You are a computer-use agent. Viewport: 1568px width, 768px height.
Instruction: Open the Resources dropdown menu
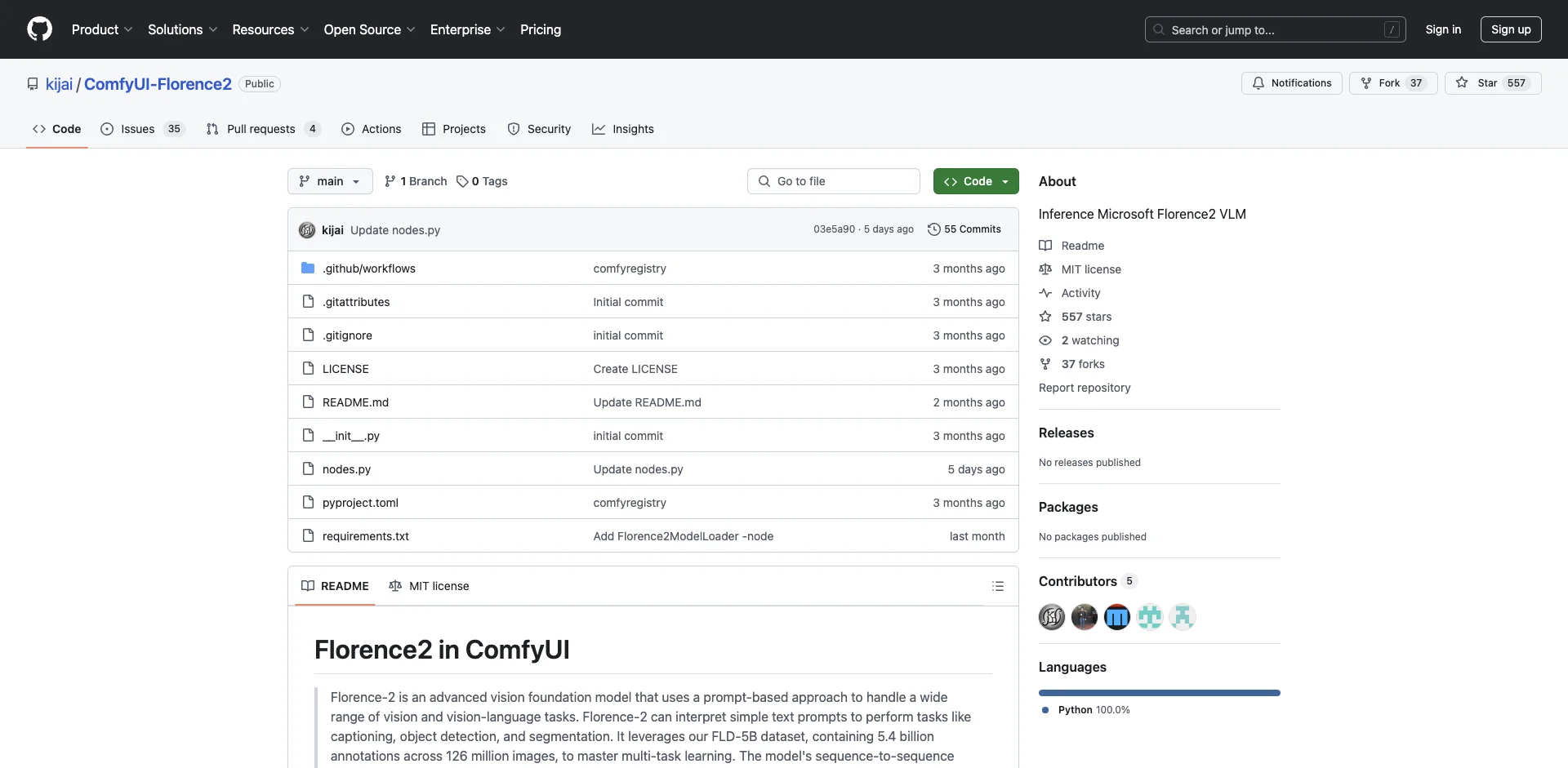coord(271,29)
